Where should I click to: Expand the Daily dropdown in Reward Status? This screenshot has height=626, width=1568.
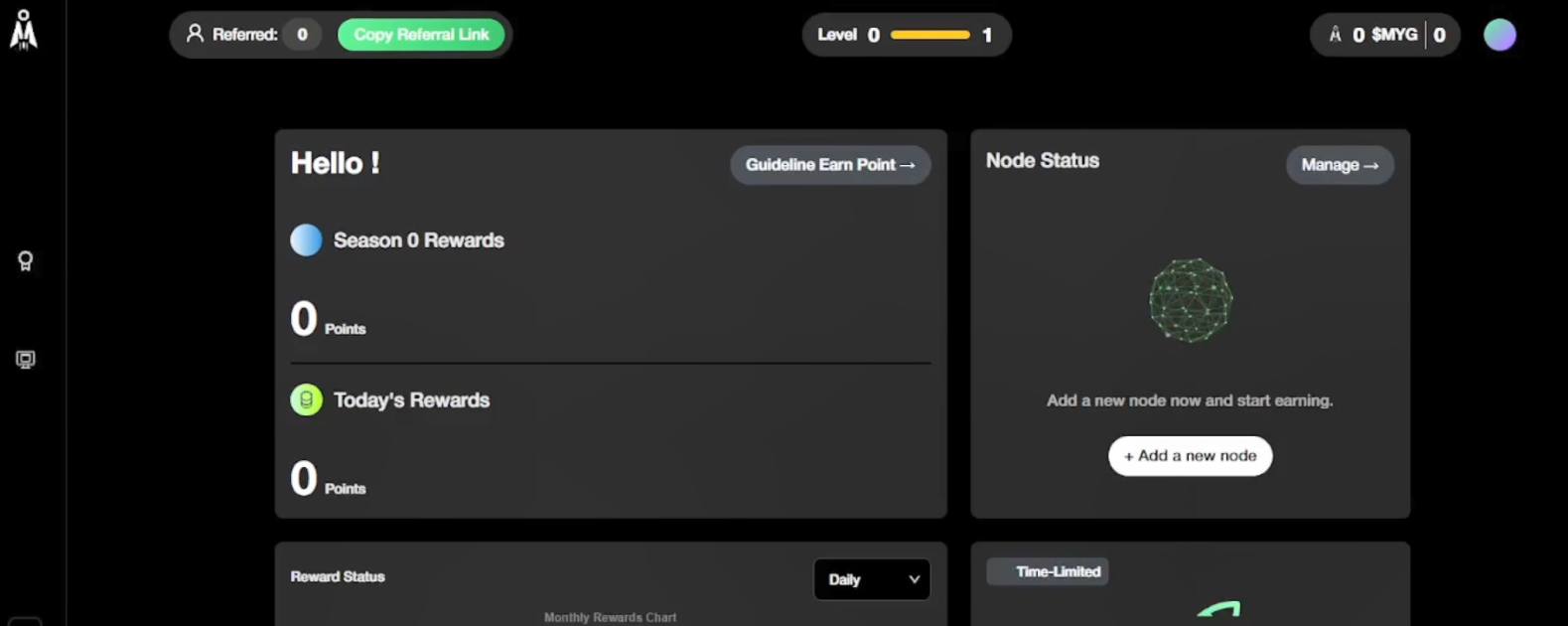(x=872, y=579)
